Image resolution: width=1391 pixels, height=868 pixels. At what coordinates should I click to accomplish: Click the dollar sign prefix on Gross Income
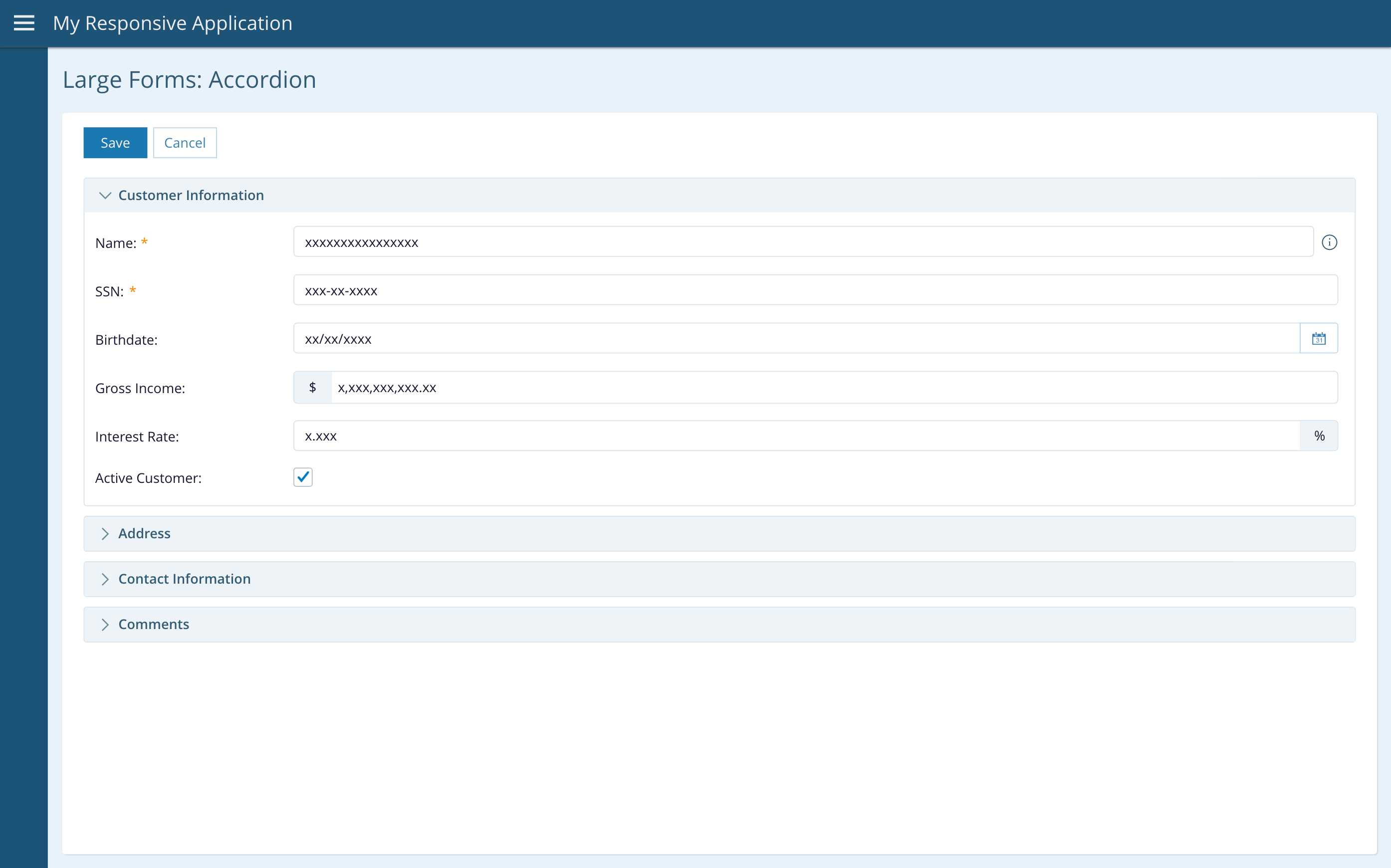[312, 388]
